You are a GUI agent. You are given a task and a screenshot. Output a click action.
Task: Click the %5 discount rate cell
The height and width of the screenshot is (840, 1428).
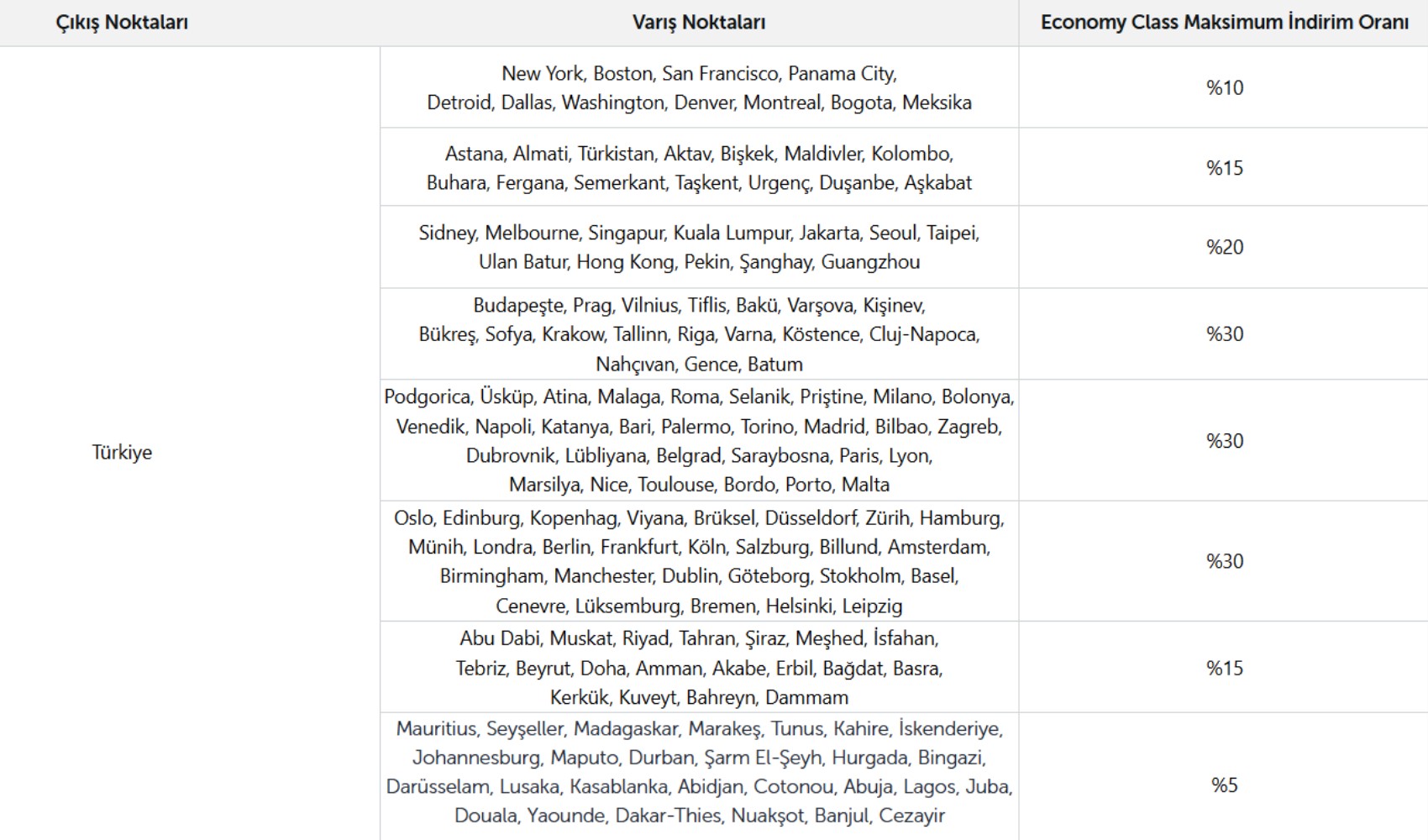1224,785
